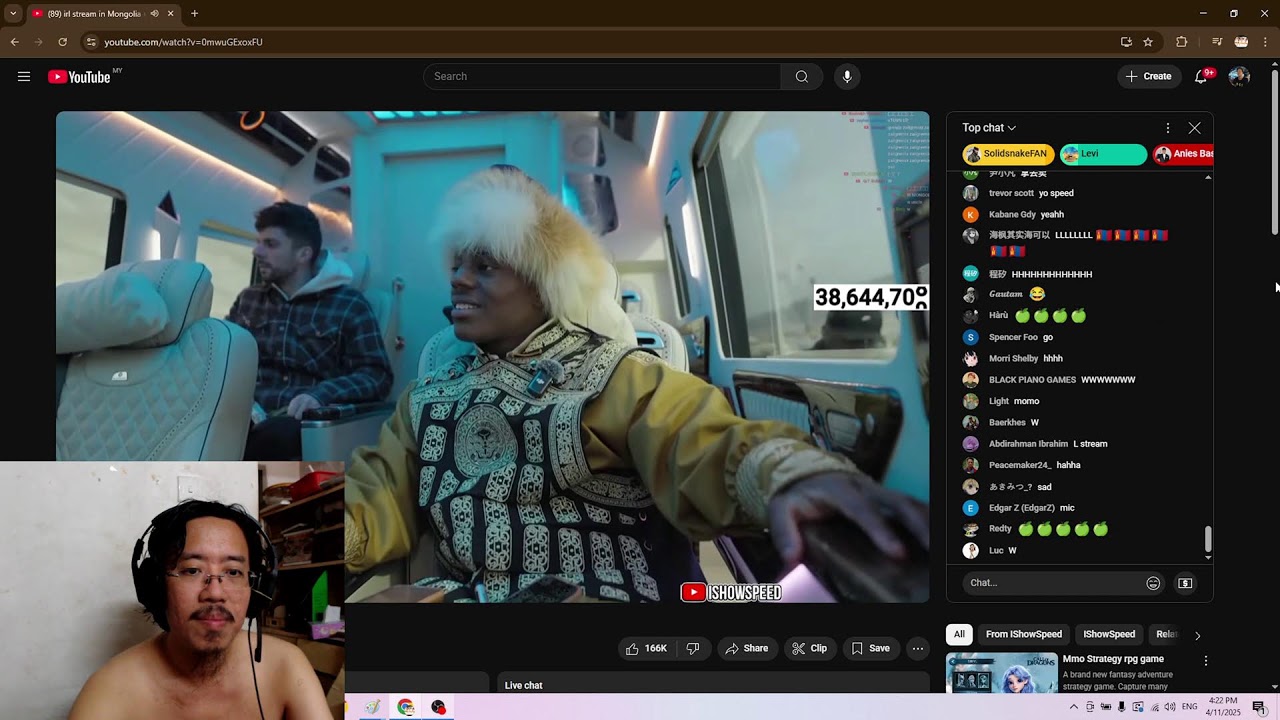Click the video player area

492,357
